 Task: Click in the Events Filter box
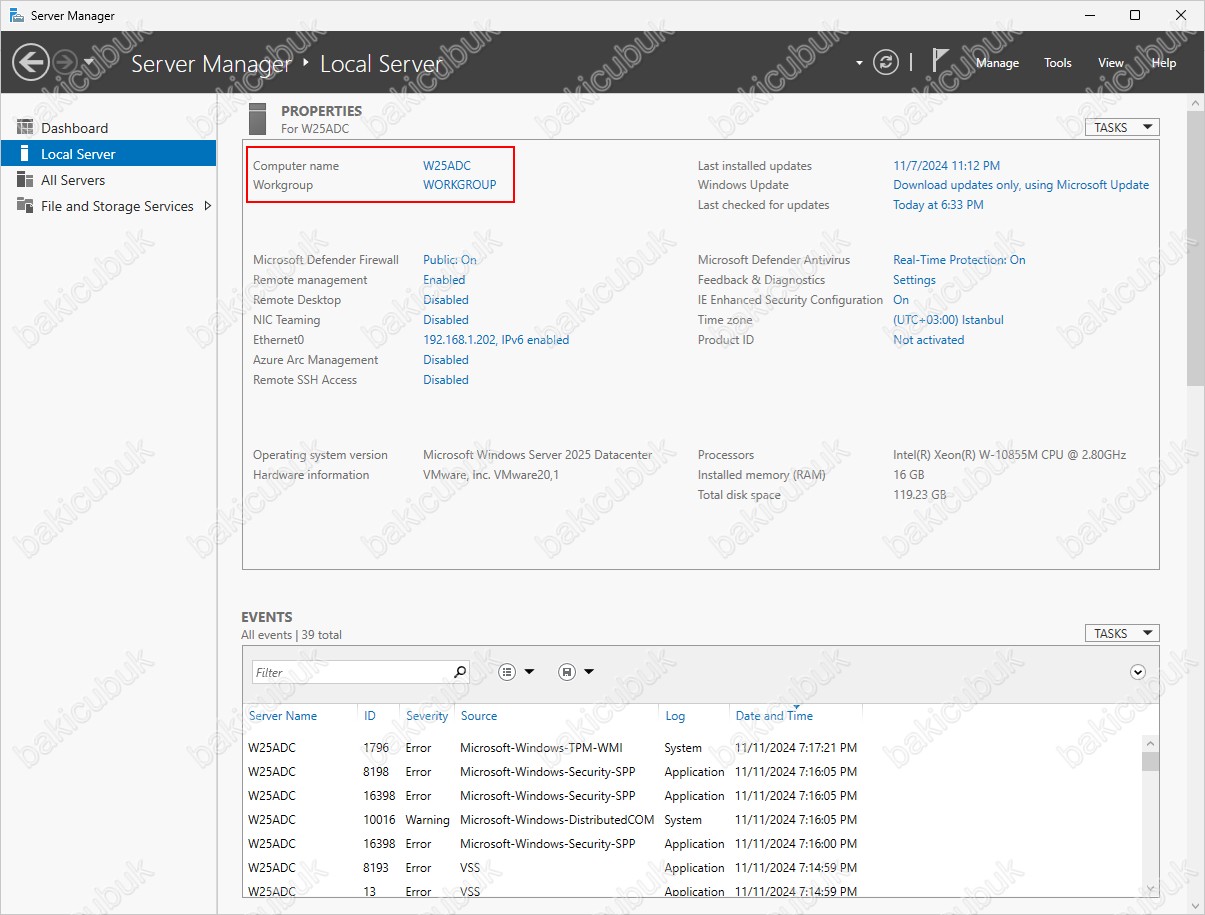(350, 672)
